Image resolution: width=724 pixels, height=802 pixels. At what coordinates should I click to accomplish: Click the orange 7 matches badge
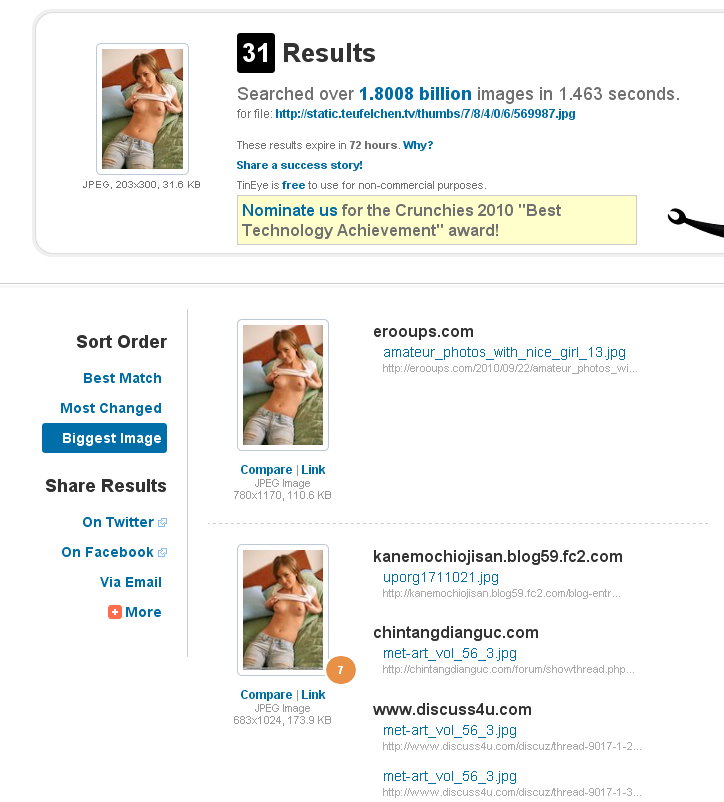pyautogui.click(x=341, y=670)
